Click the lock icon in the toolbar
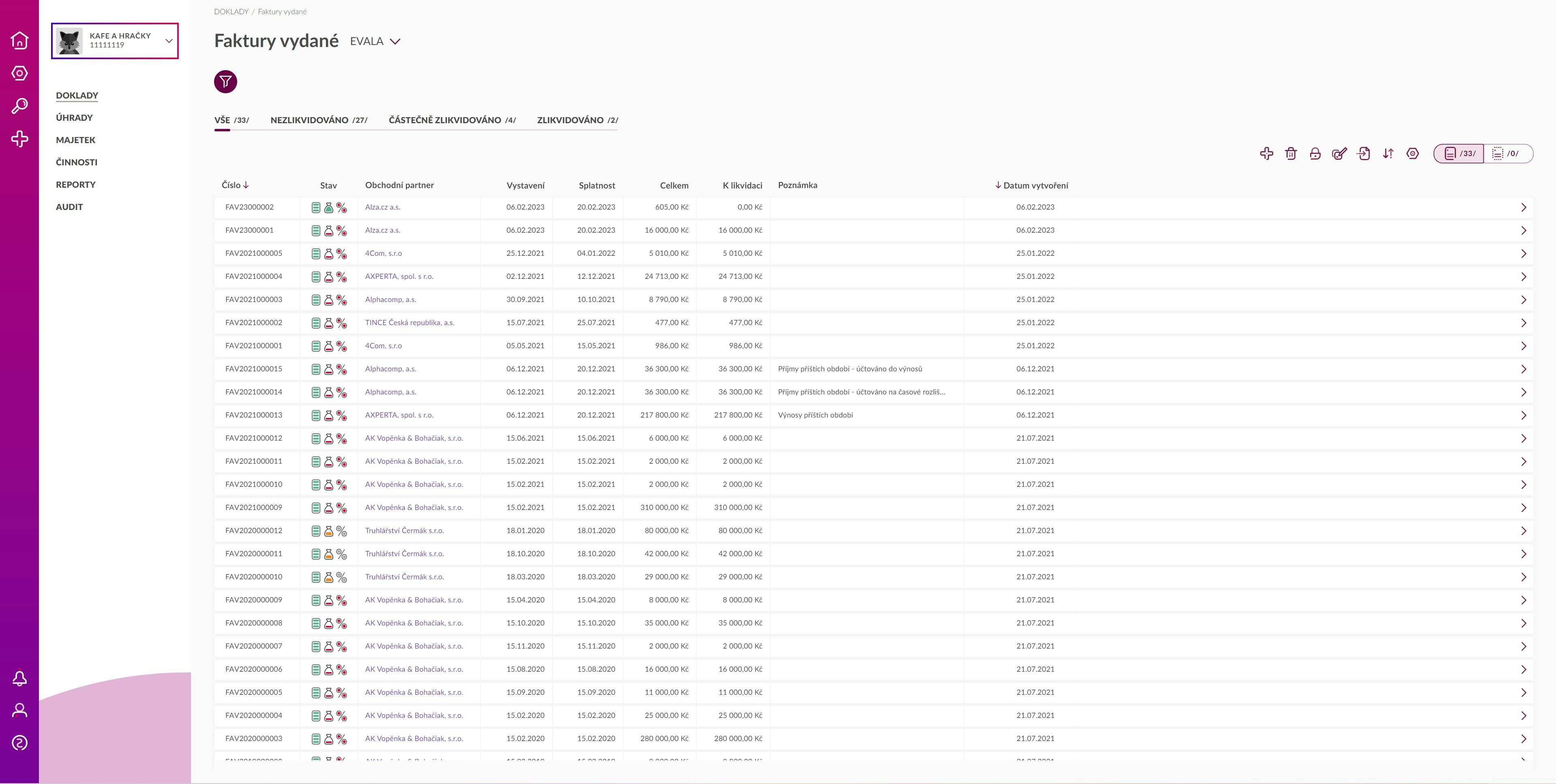This screenshot has height=784, width=1556. 1315,153
